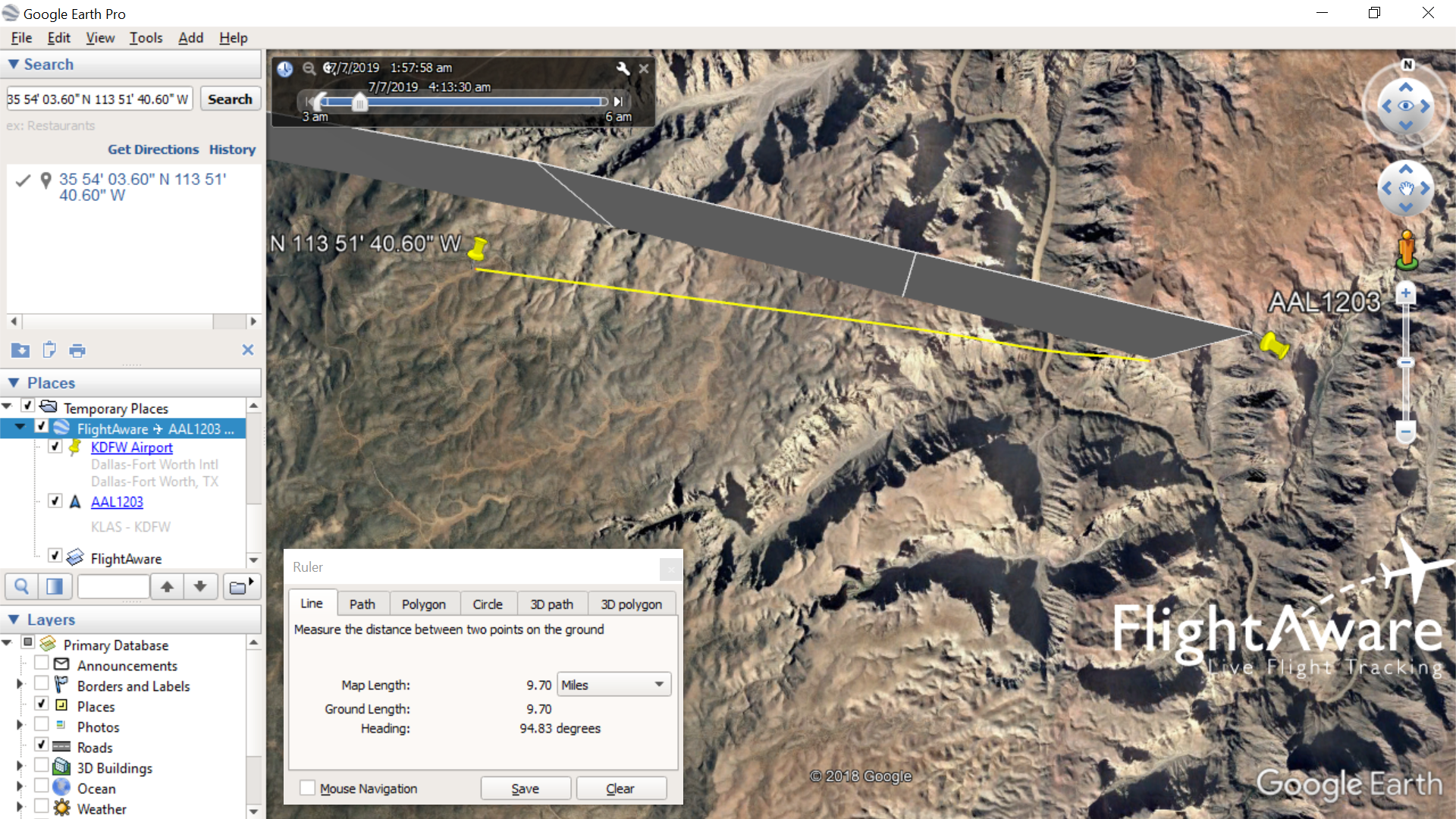Collapse the Search panel
The width and height of the screenshot is (1456, 819).
(x=14, y=64)
